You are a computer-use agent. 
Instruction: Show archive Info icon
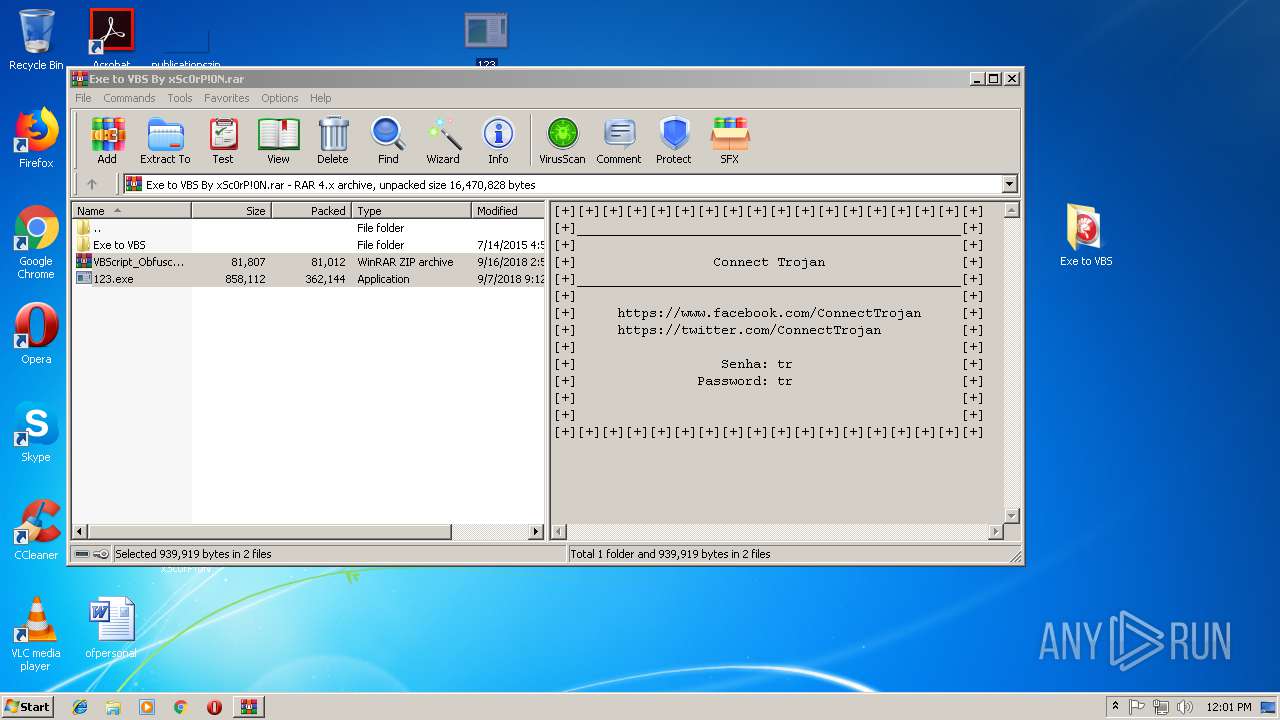point(498,140)
